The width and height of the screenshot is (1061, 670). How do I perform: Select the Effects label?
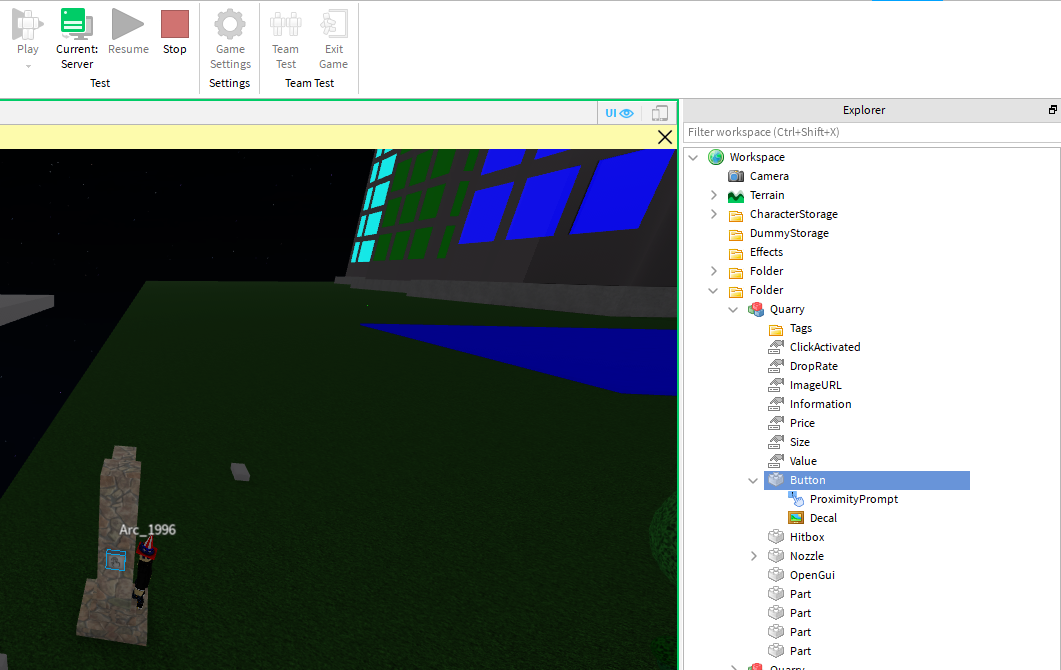coord(766,252)
